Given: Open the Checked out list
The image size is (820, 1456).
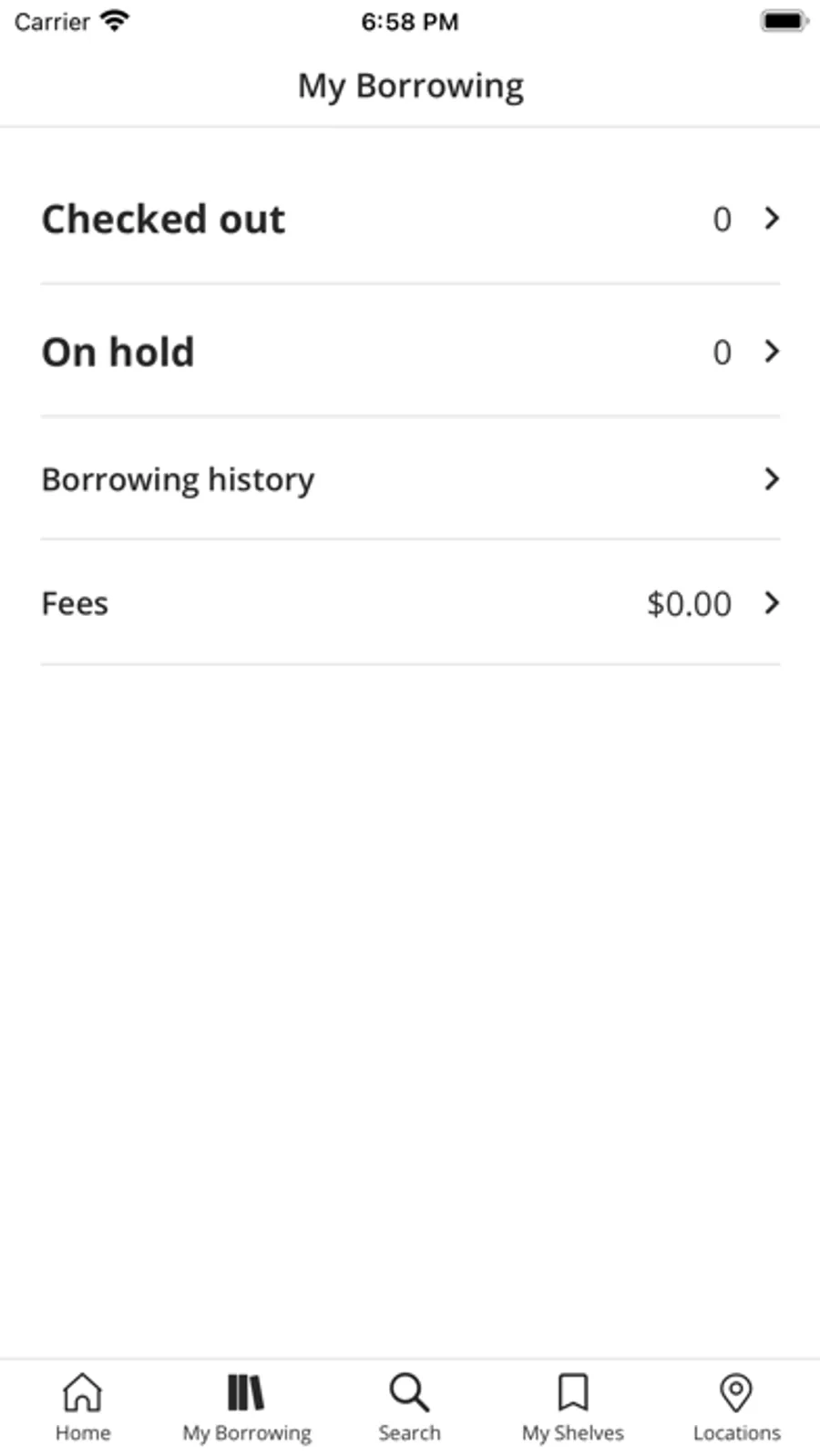Looking at the screenshot, I should click(410, 219).
